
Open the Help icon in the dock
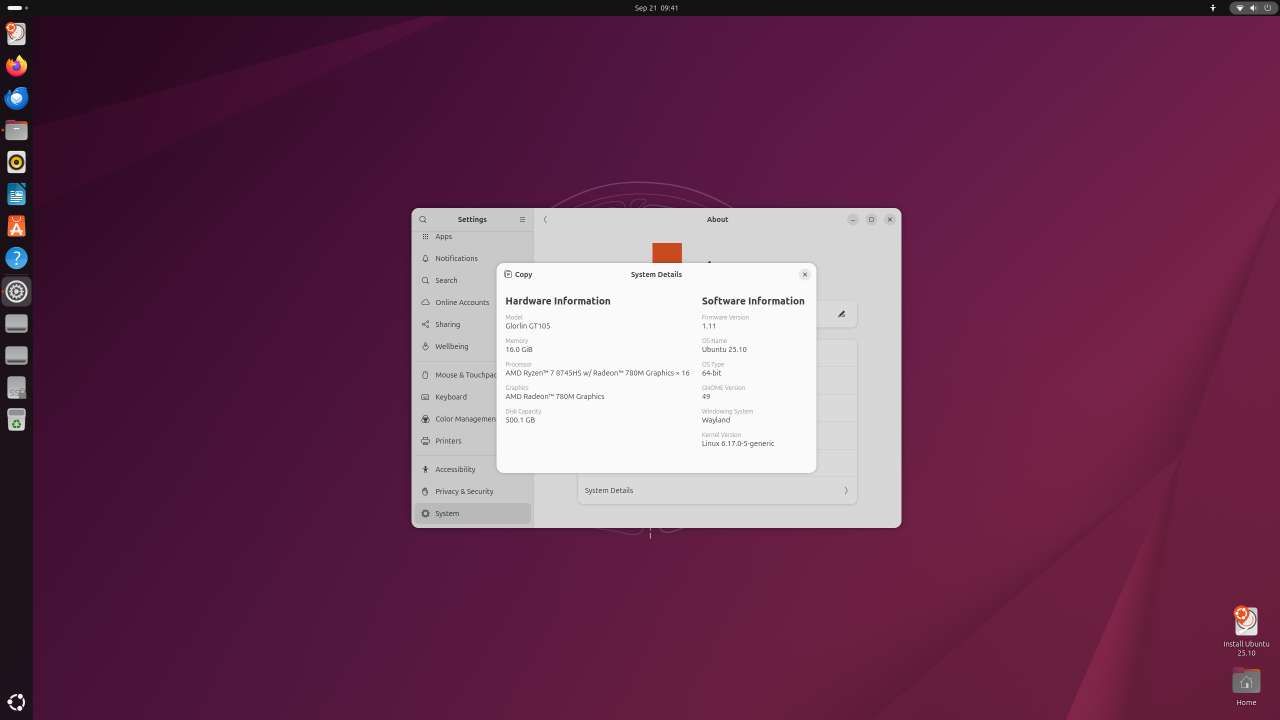coord(16,258)
